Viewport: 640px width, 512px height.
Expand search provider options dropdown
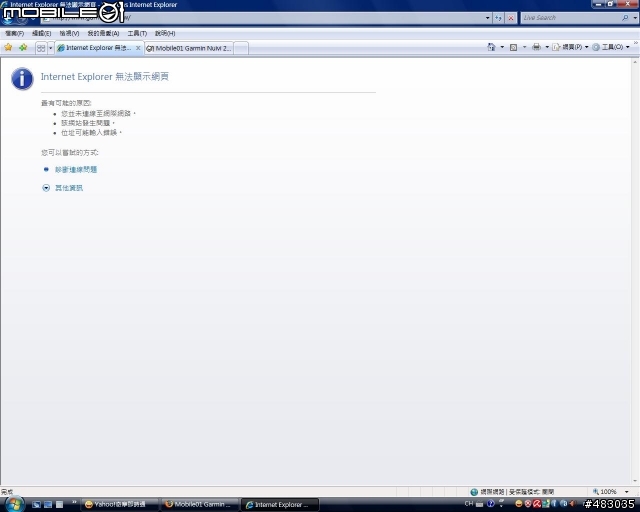click(635, 18)
